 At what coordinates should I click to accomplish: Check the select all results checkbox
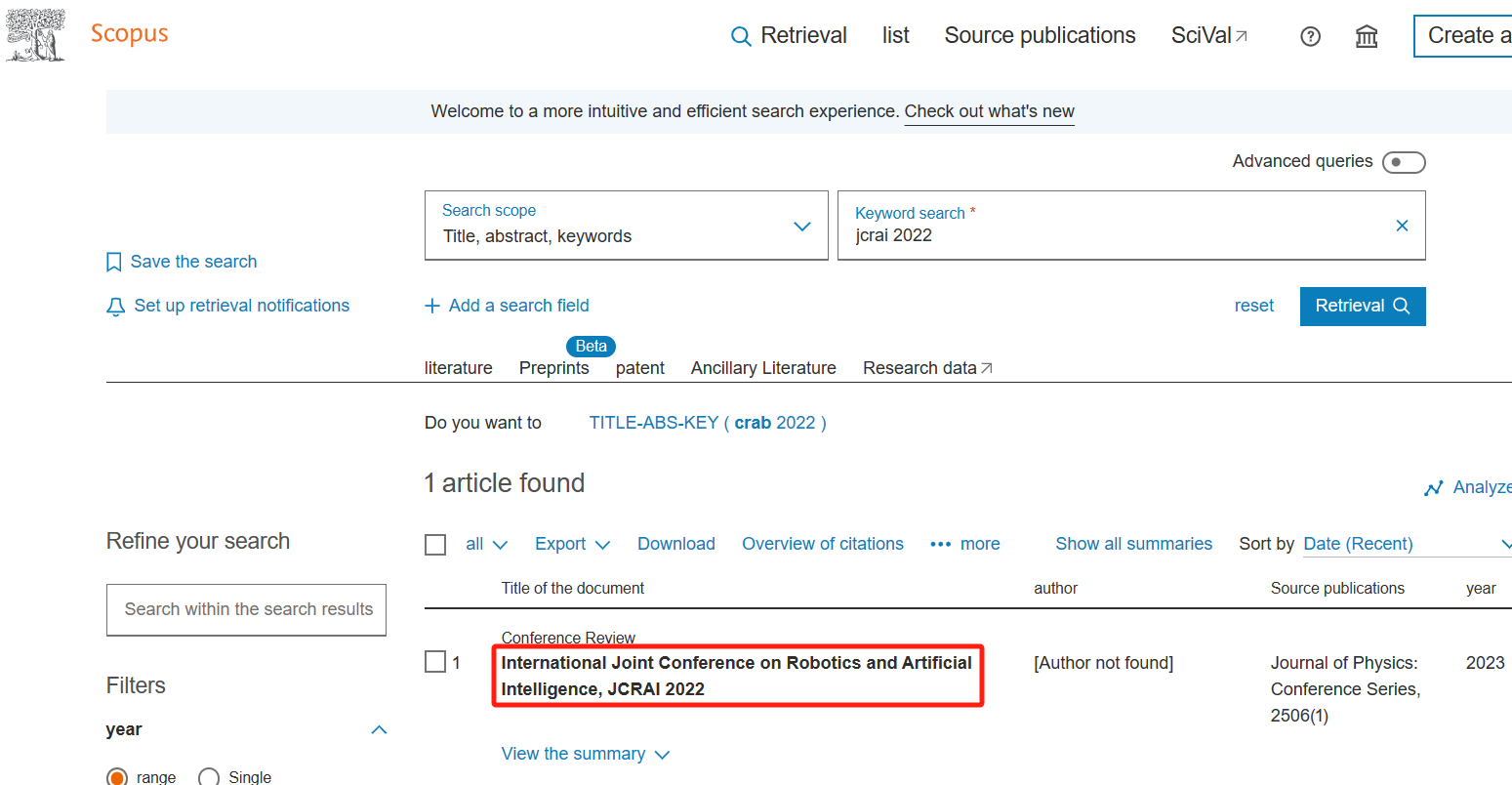[435, 544]
